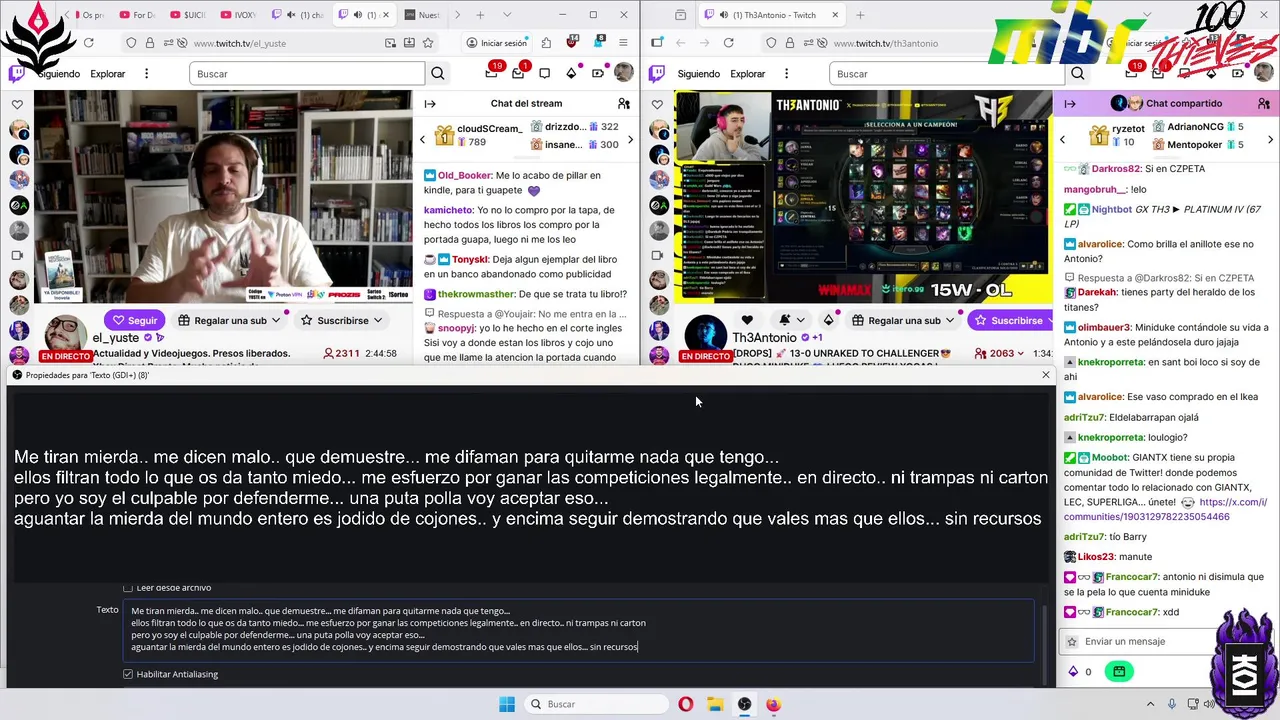Open the GIANTX x.com community link in chat

[x=1165, y=509]
